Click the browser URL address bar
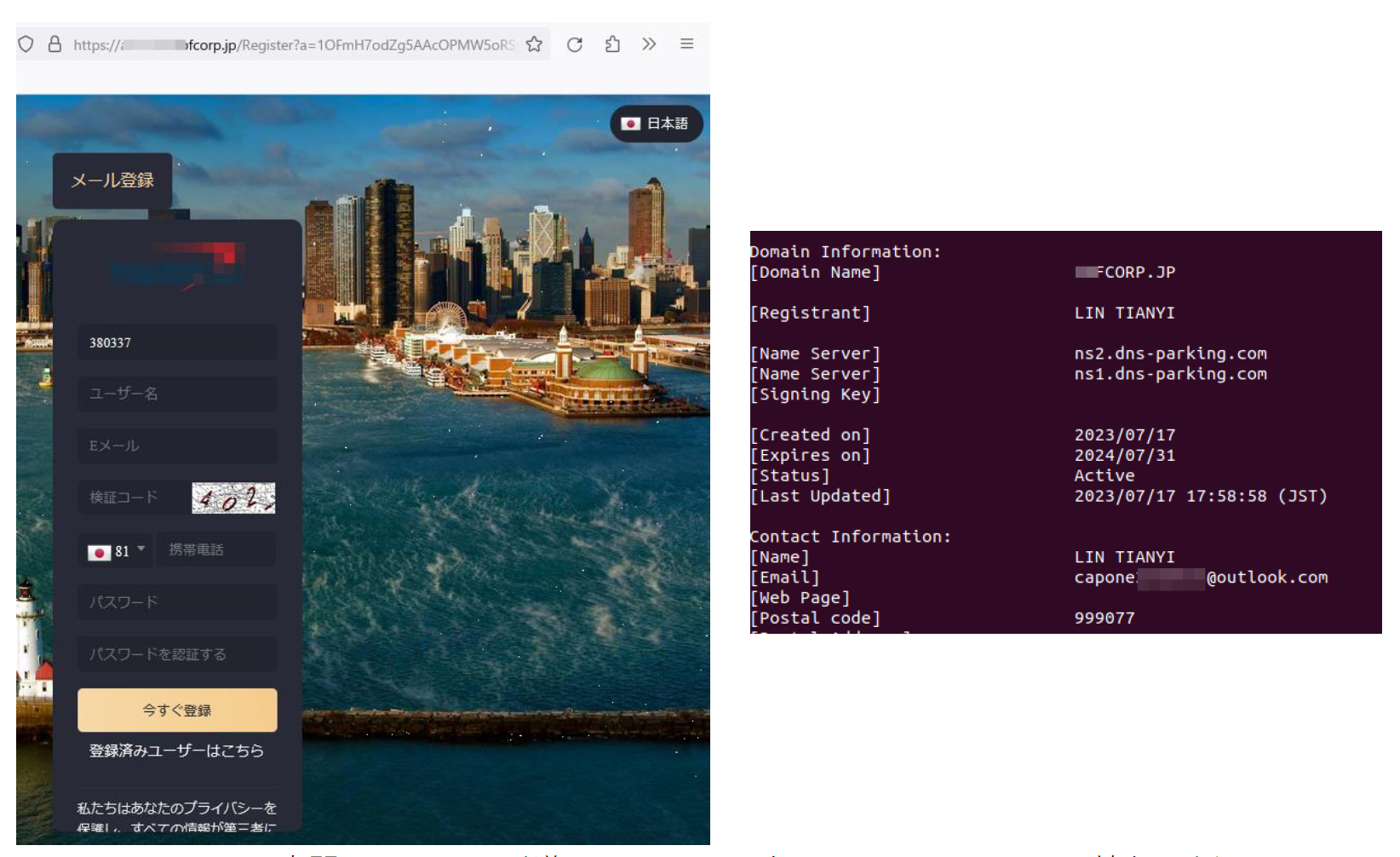1400x857 pixels. [294, 45]
